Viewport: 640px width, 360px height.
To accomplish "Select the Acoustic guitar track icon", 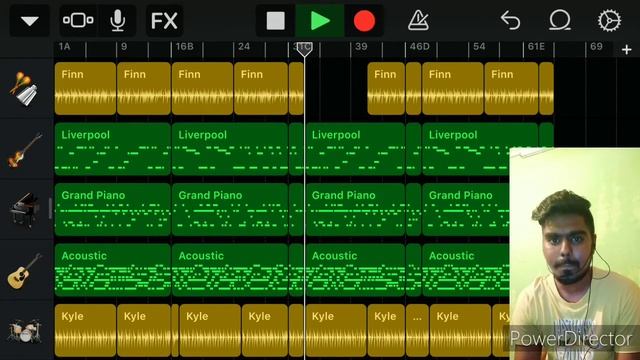I will click(24, 270).
